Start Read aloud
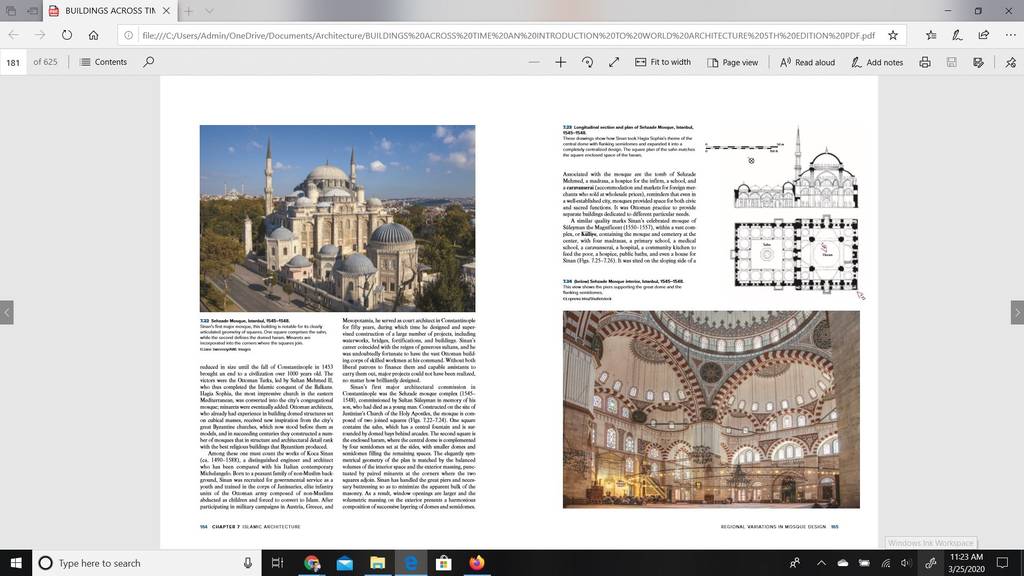Screen dimensions: 1024x576 click(807, 62)
